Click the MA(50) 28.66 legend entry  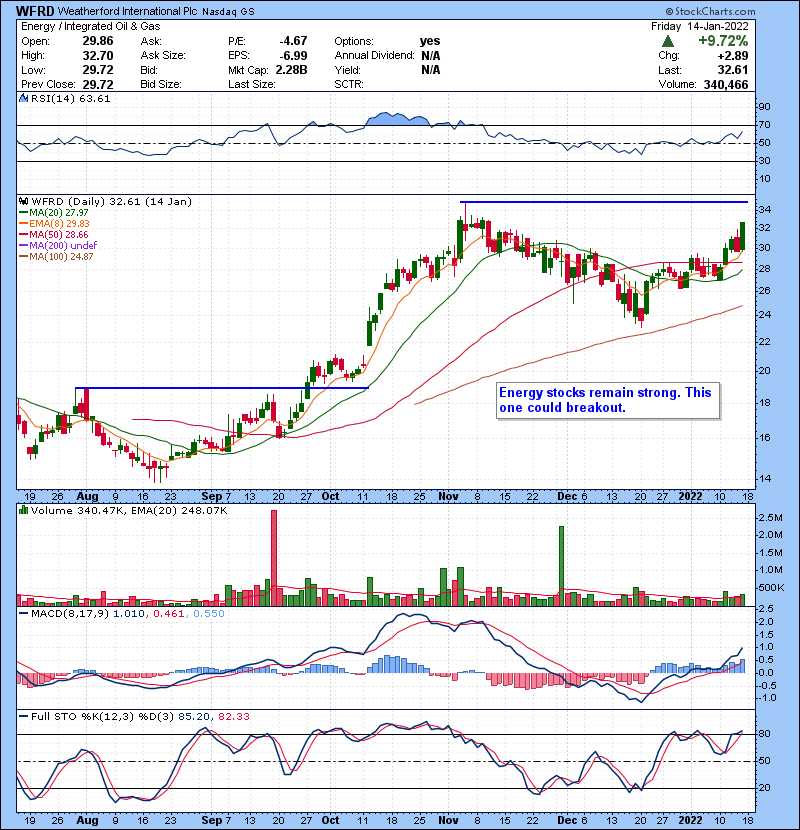[53, 234]
